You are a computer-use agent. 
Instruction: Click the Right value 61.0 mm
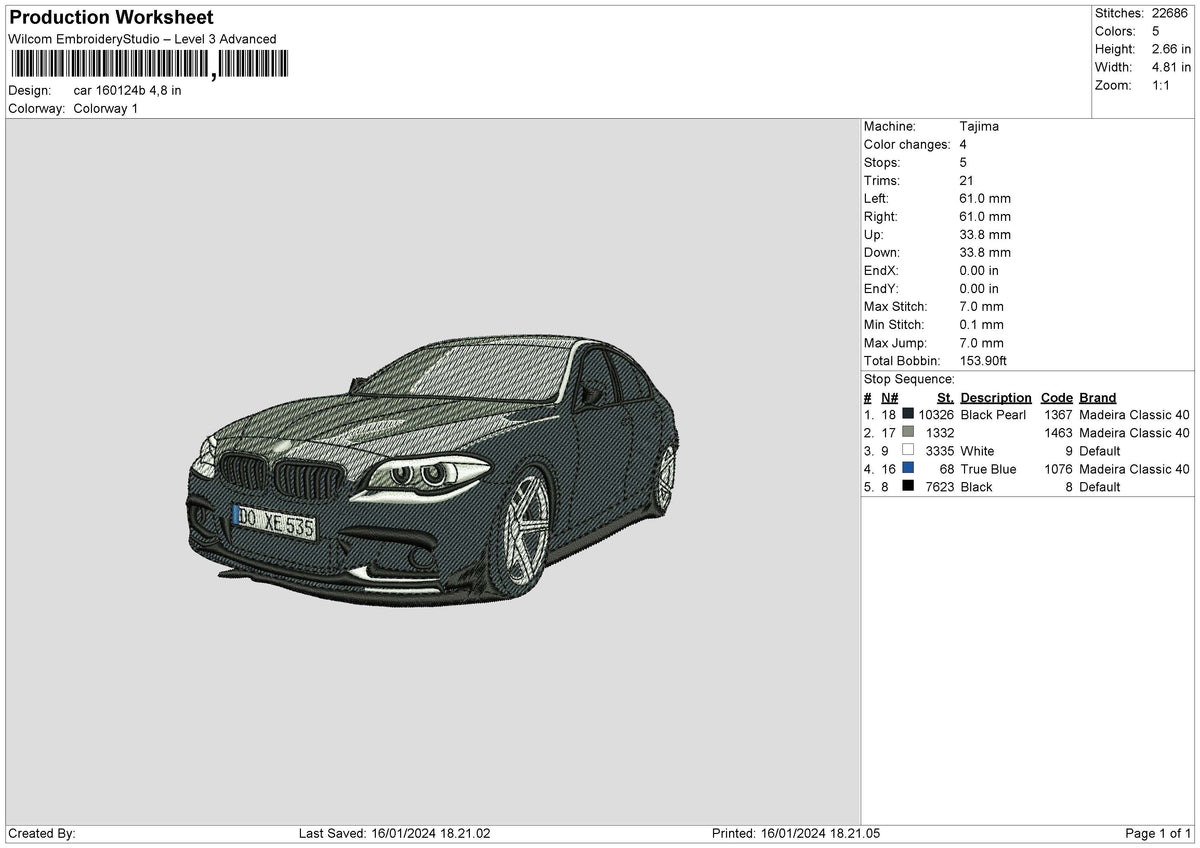click(x=985, y=216)
